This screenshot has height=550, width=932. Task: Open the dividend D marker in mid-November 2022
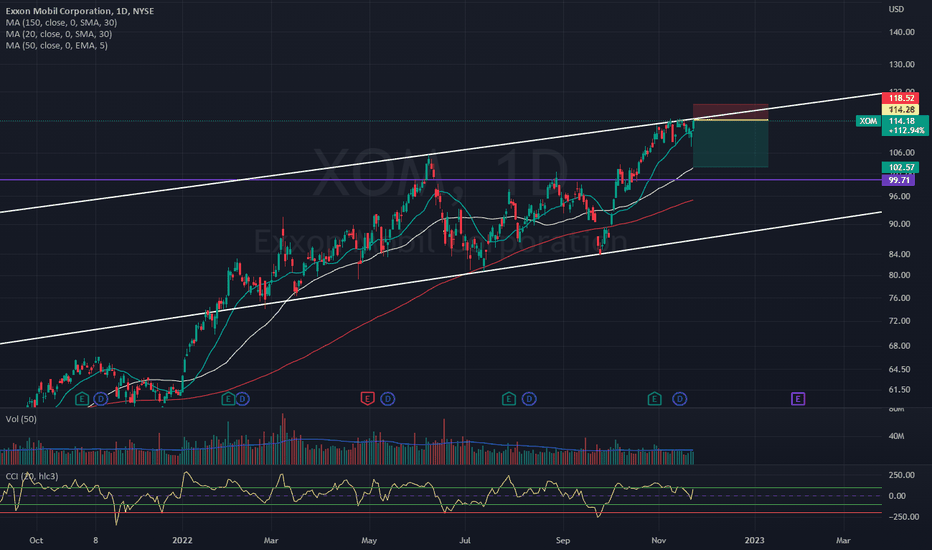(x=679, y=399)
